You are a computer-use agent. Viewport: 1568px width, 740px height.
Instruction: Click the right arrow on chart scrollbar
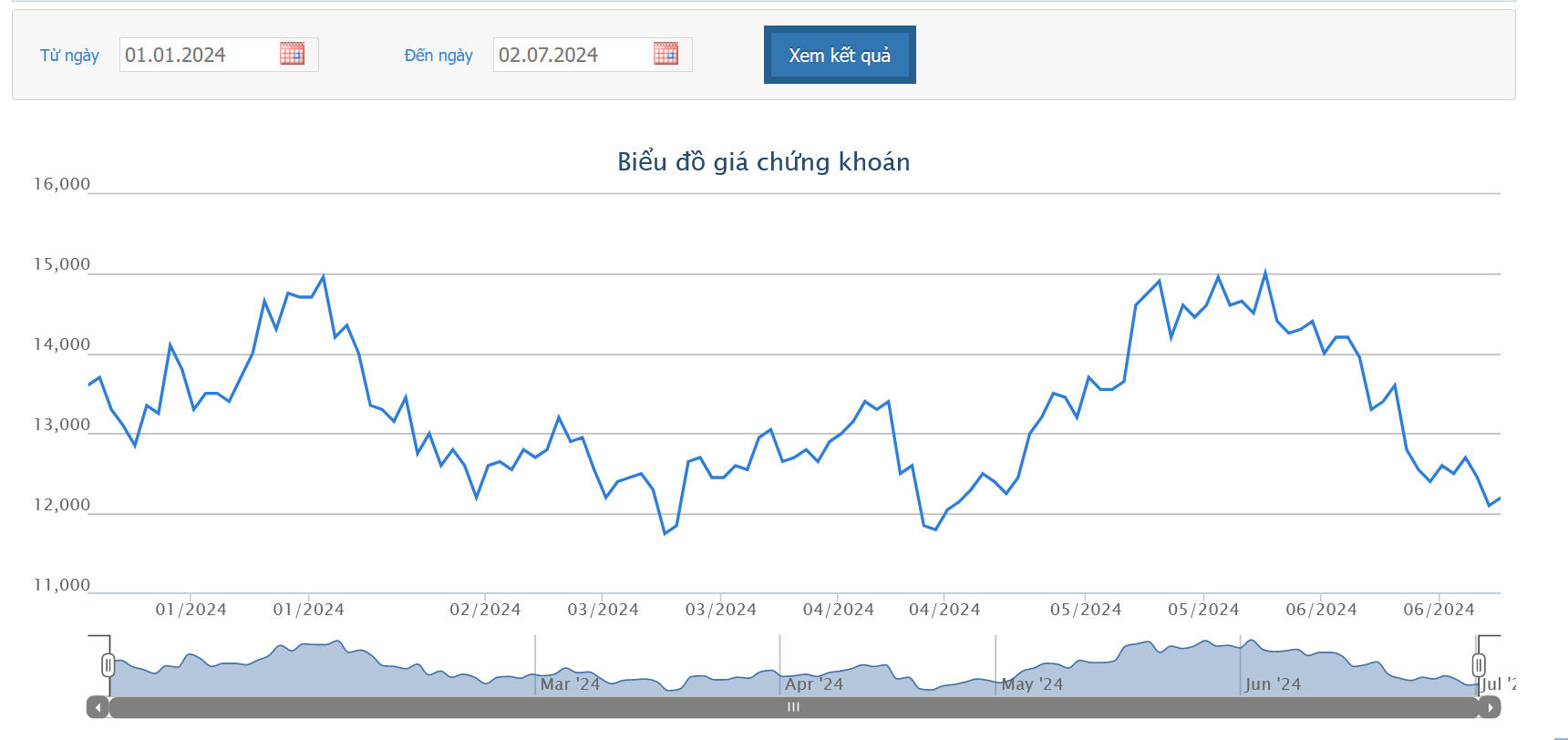pos(1490,707)
